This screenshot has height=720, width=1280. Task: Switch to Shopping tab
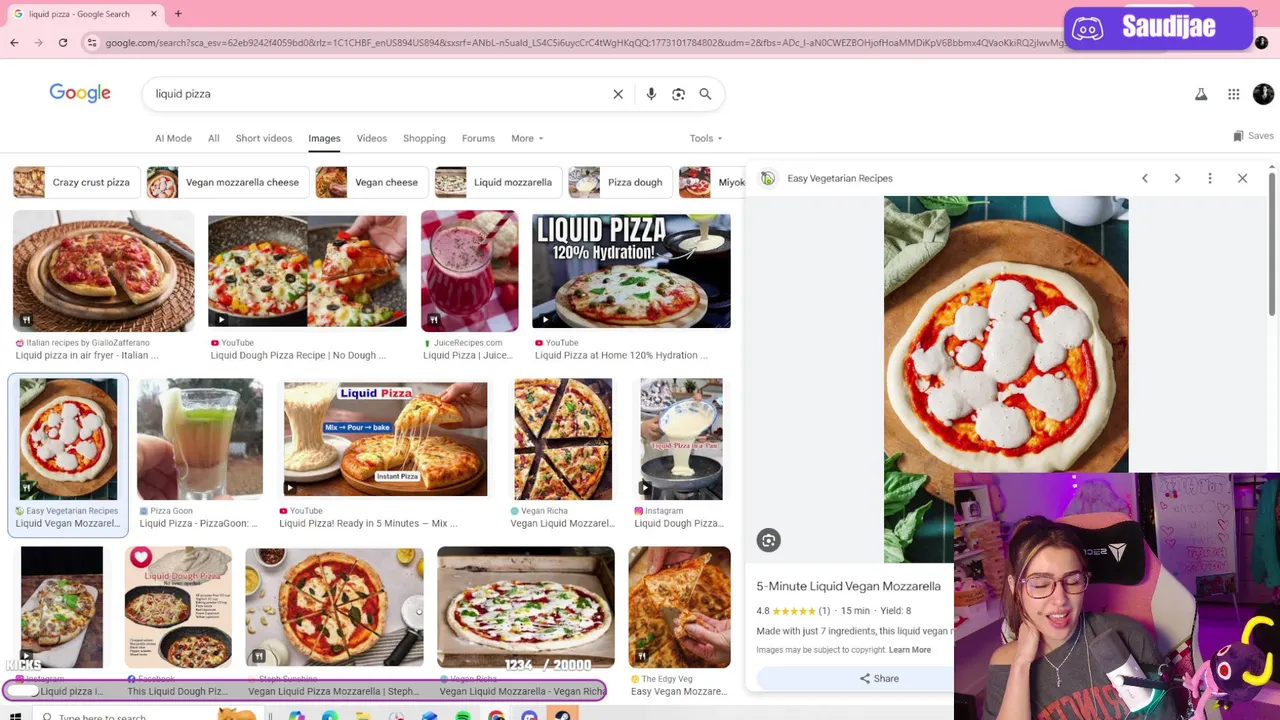click(424, 138)
